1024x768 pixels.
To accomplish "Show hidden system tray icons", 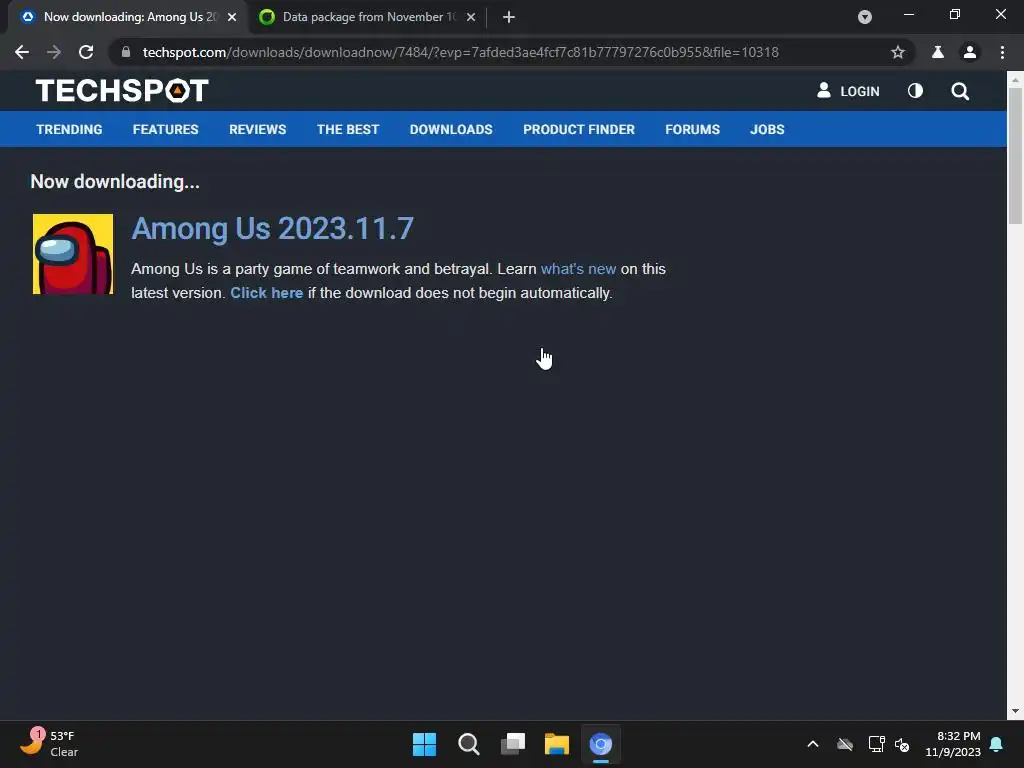I will point(812,744).
